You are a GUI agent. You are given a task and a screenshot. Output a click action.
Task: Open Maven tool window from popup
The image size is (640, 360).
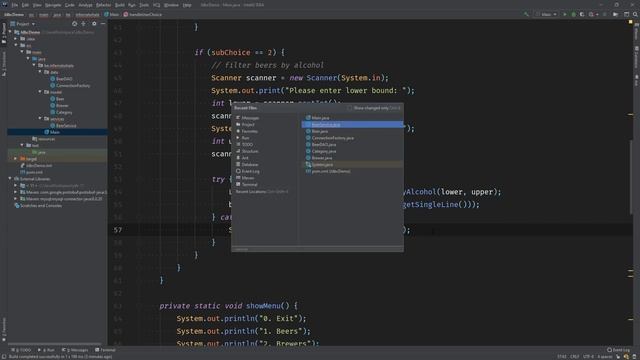245,178
